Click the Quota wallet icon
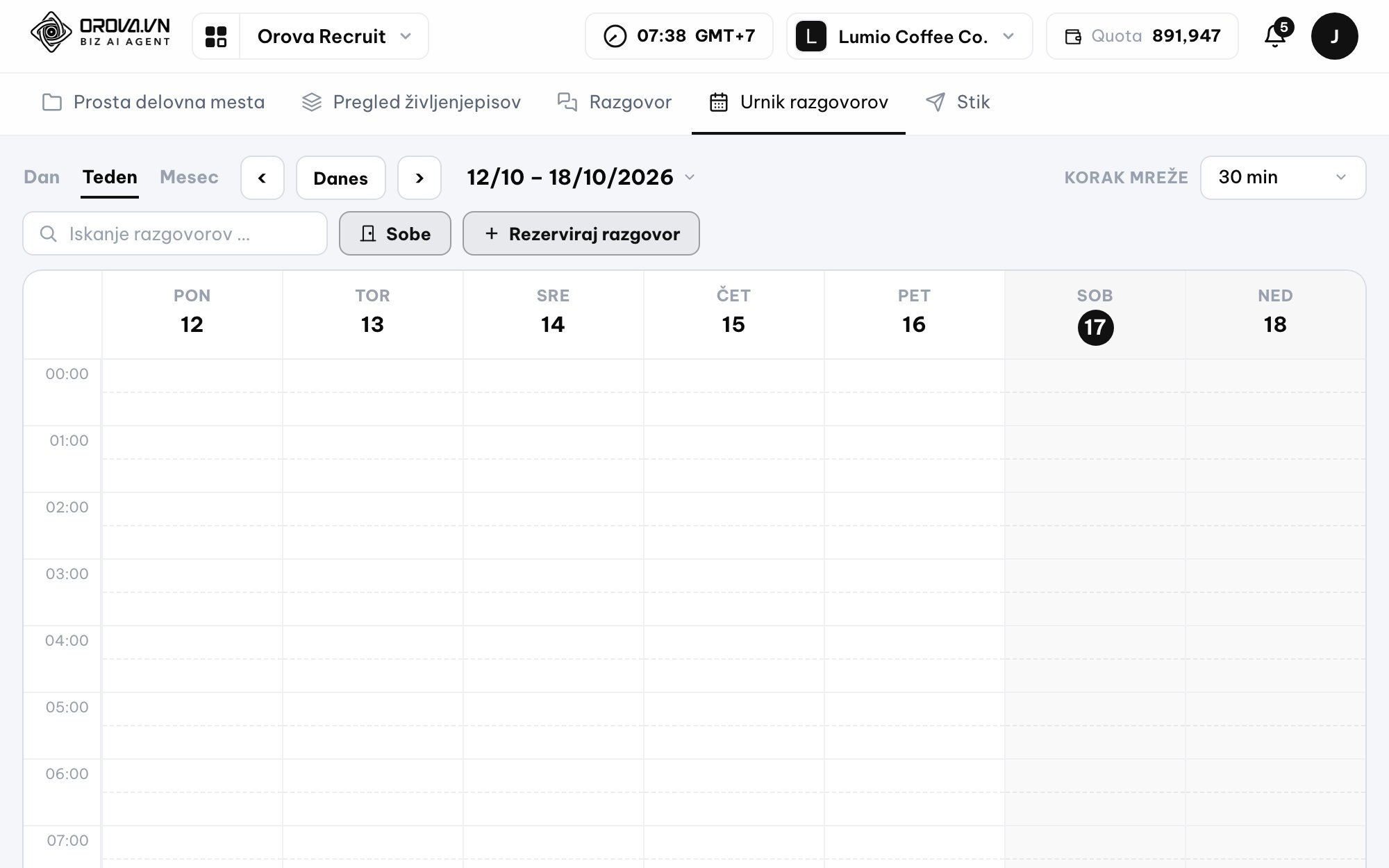Viewport: 1389px width, 868px height. [x=1073, y=37]
